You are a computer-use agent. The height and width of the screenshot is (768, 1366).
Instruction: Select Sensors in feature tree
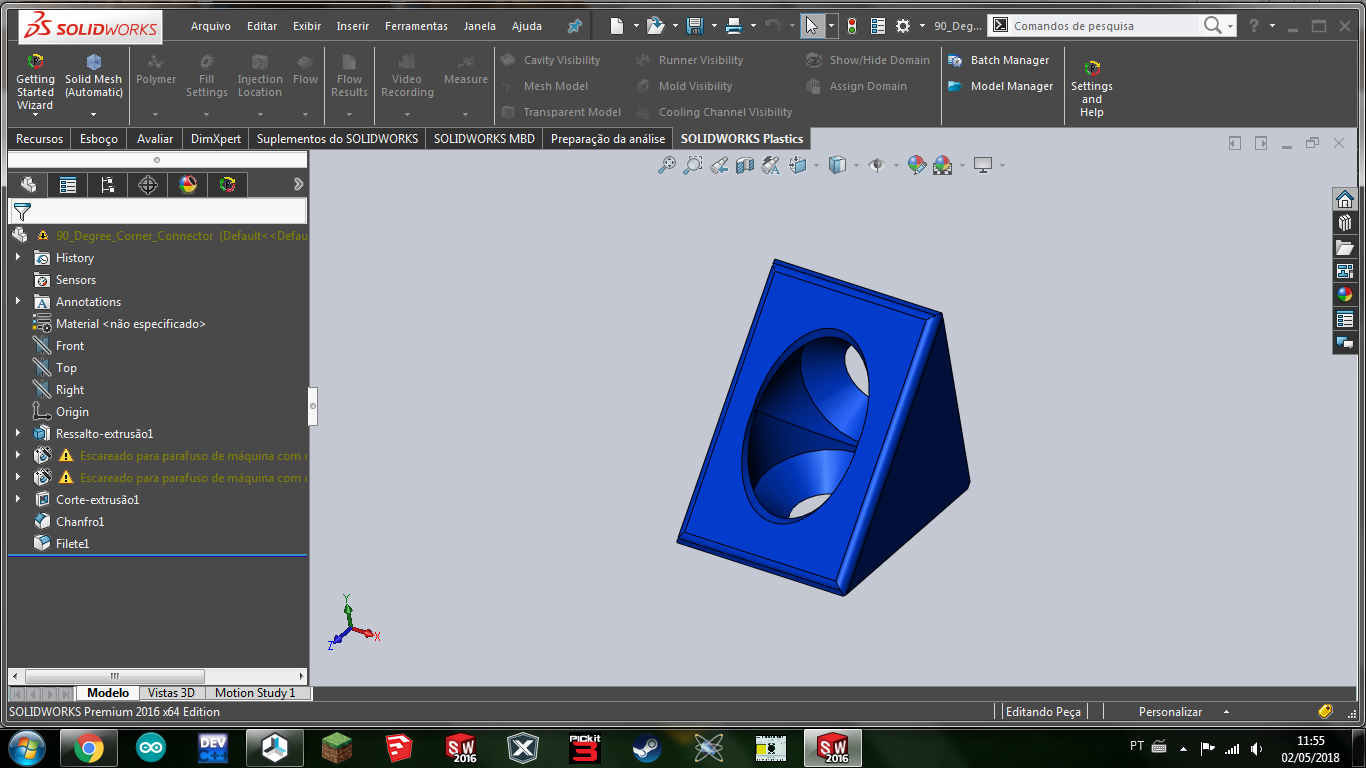click(76, 280)
